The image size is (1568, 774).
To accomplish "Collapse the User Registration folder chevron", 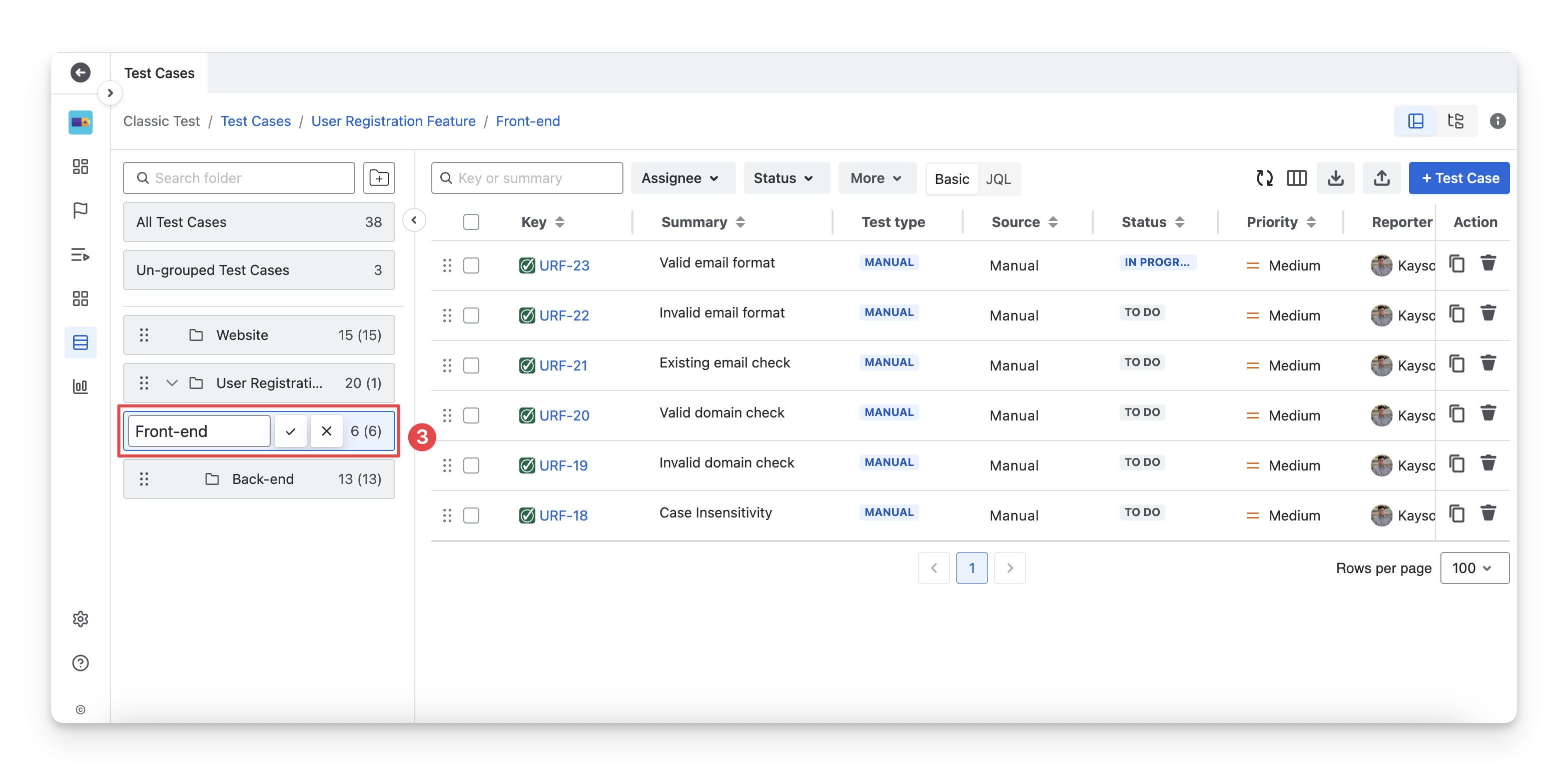I will click(x=172, y=383).
